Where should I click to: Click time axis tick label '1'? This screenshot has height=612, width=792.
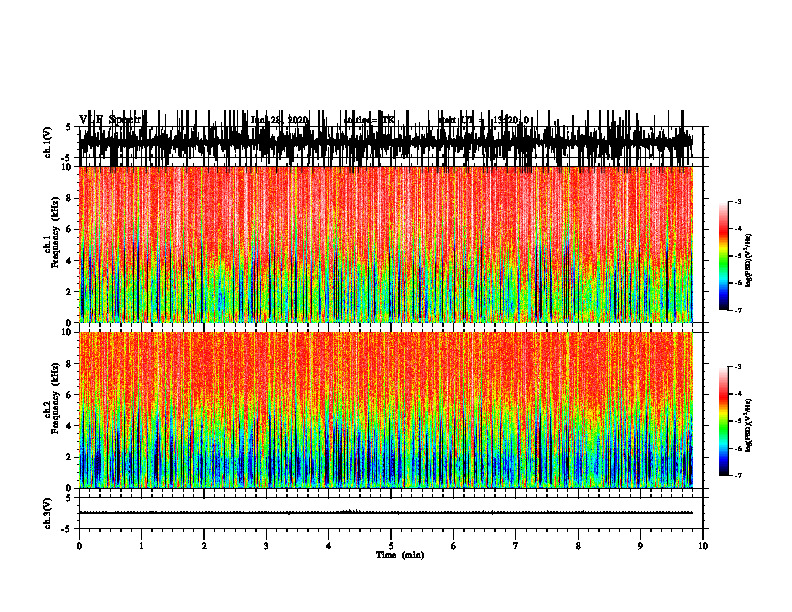pyautogui.click(x=141, y=546)
